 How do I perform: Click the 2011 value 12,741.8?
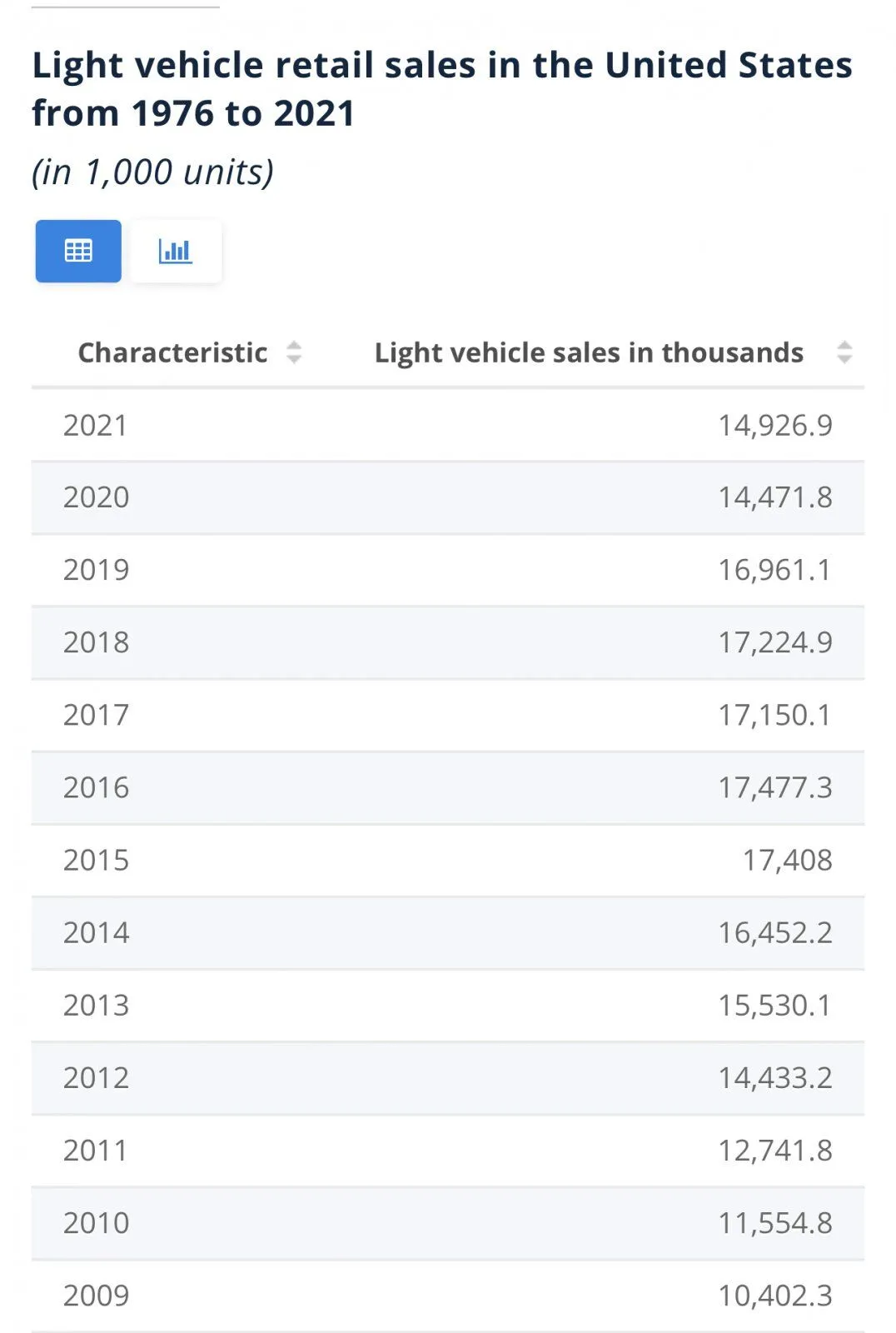coord(774,1150)
